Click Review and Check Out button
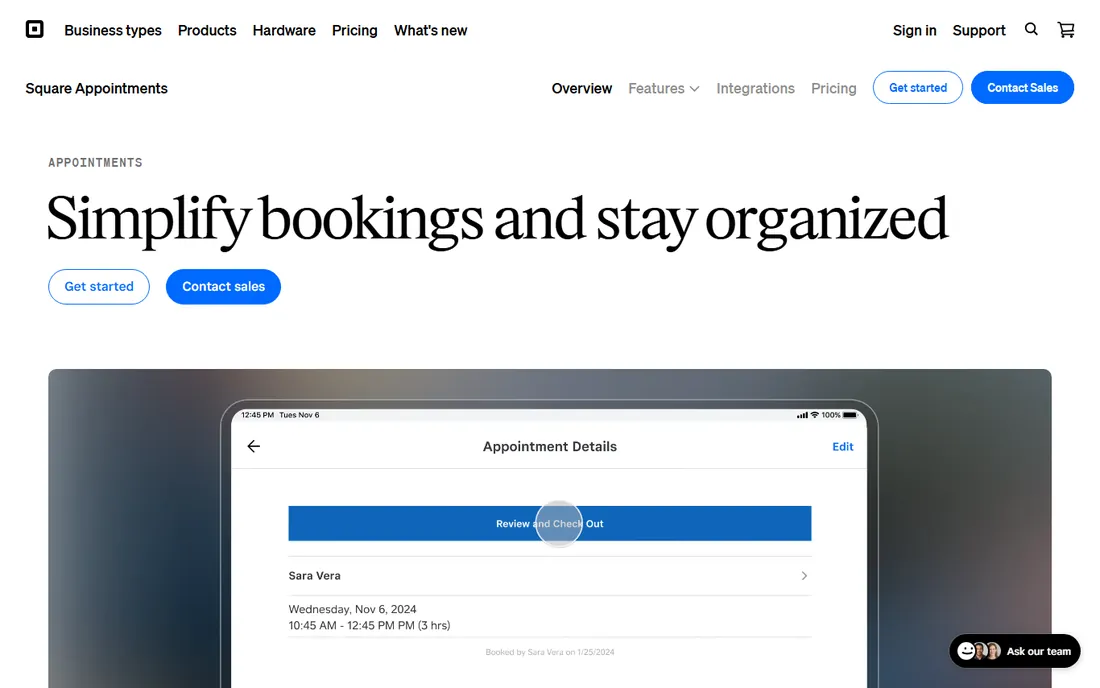Image resolution: width=1100 pixels, height=688 pixels. (x=549, y=523)
